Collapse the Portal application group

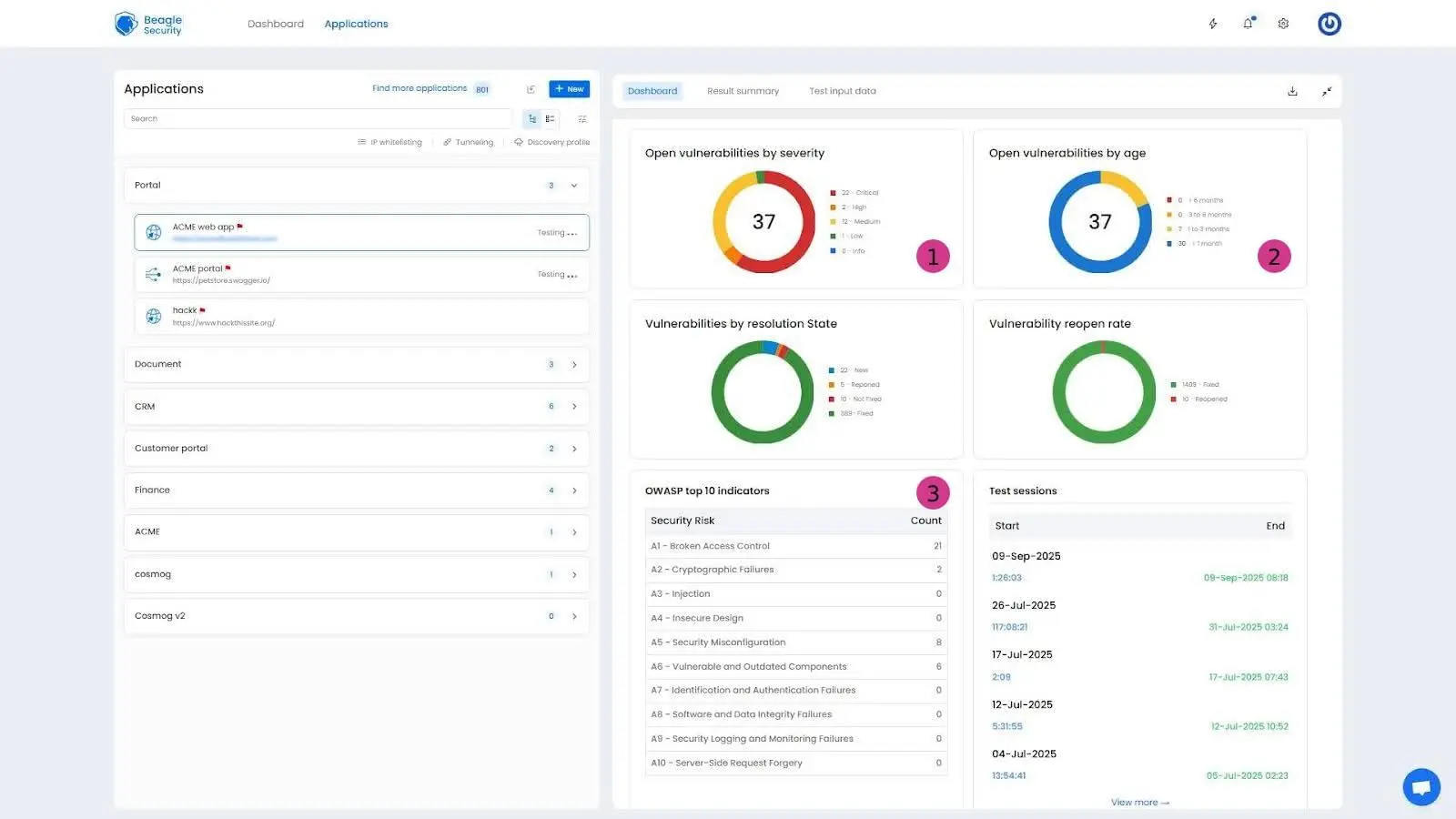pos(573,185)
